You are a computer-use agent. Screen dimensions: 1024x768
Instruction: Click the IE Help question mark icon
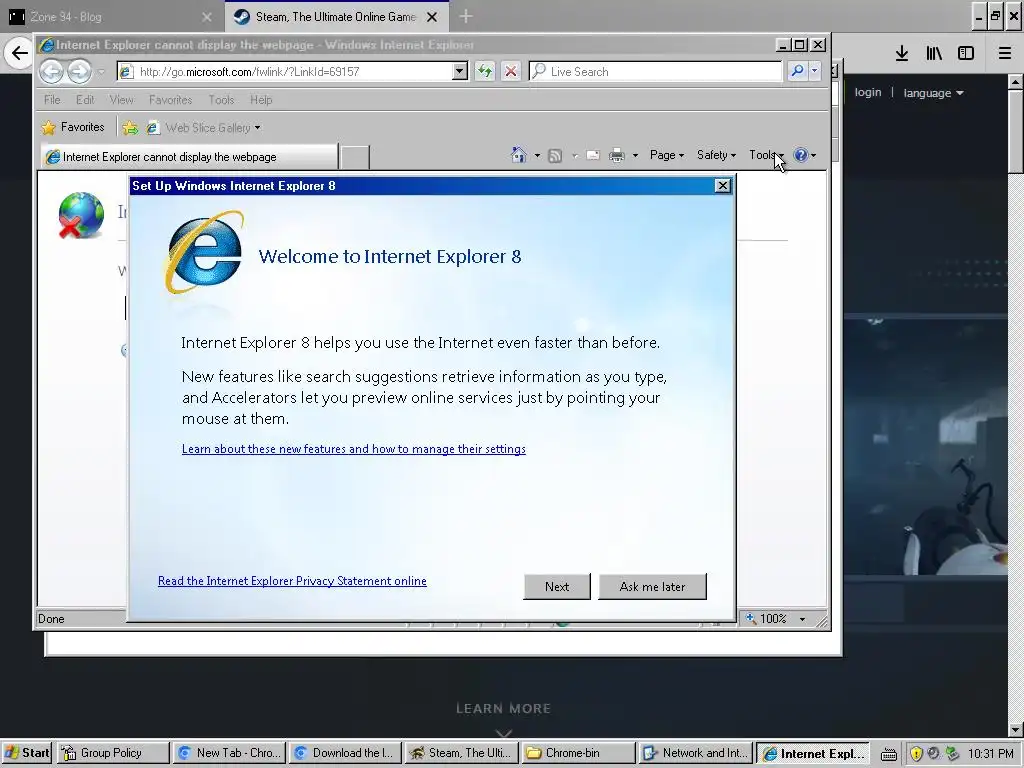pyautogui.click(x=801, y=155)
